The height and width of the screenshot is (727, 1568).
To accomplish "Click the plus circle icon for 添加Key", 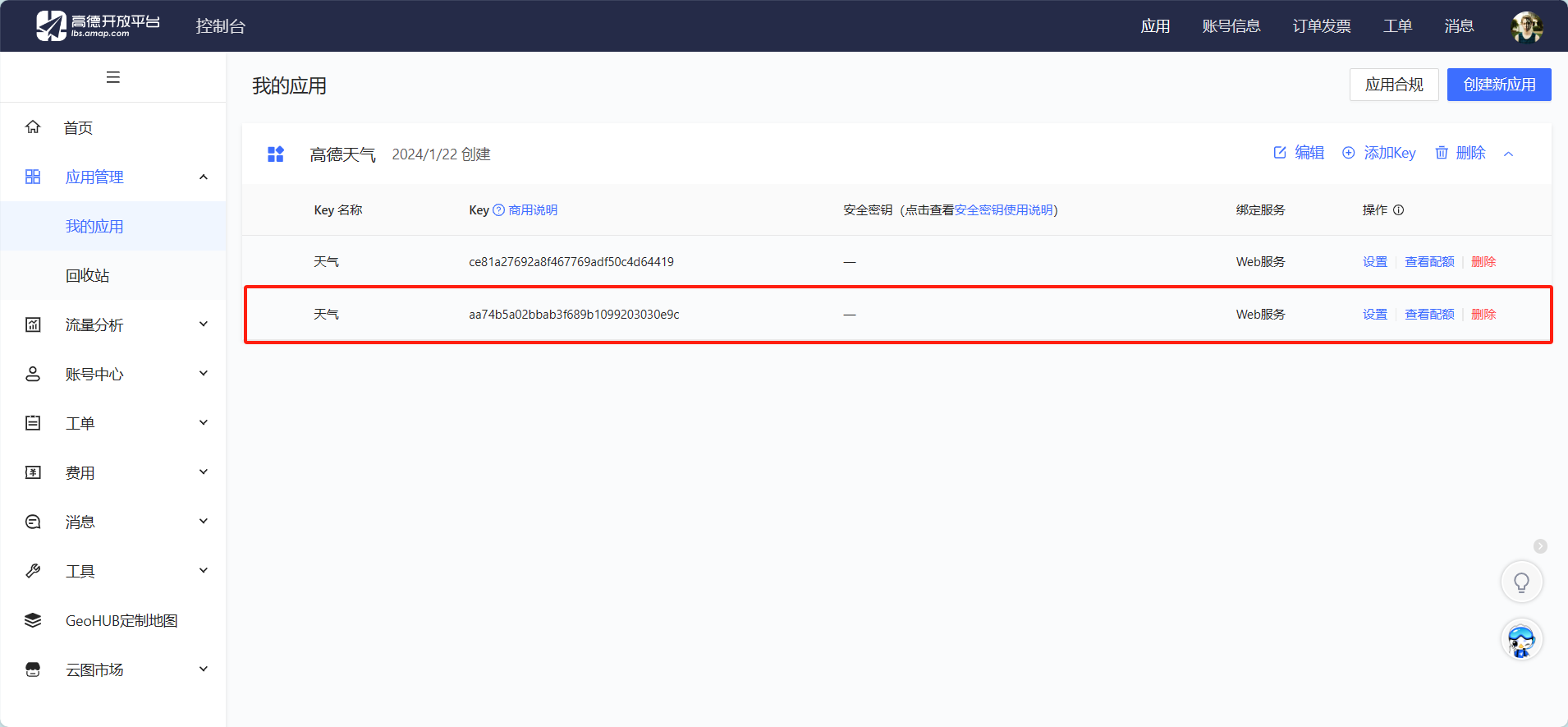I will coord(1348,153).
